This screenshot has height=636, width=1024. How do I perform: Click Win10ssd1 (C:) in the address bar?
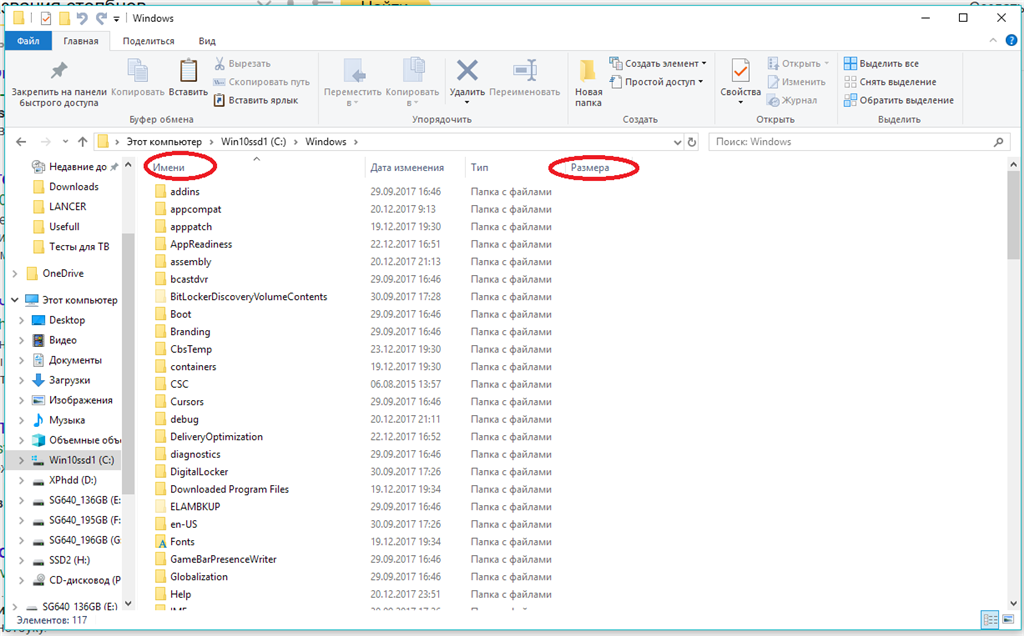tap(253, 142)
